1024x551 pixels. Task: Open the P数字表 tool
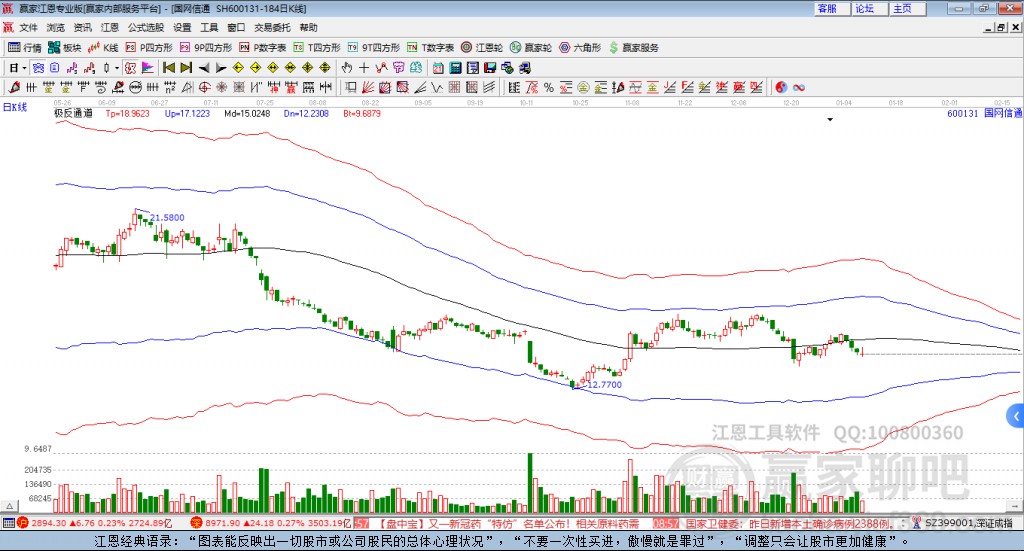pyautogui.click(x=263, y=48)
